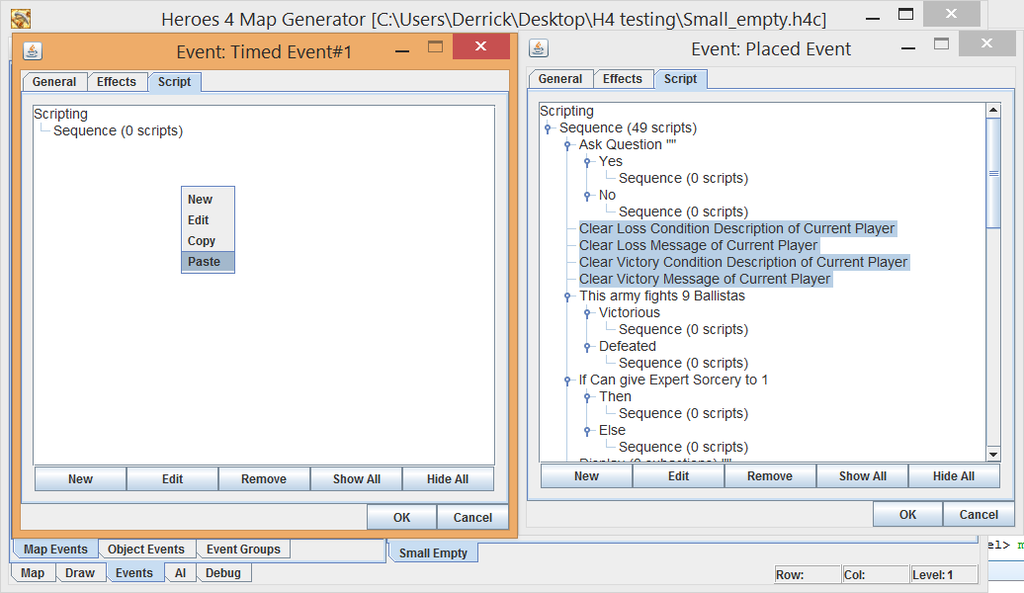Confirm Placed Event with OK
Viewport: 1024px width, 593px height.
(x=908, y=515)
